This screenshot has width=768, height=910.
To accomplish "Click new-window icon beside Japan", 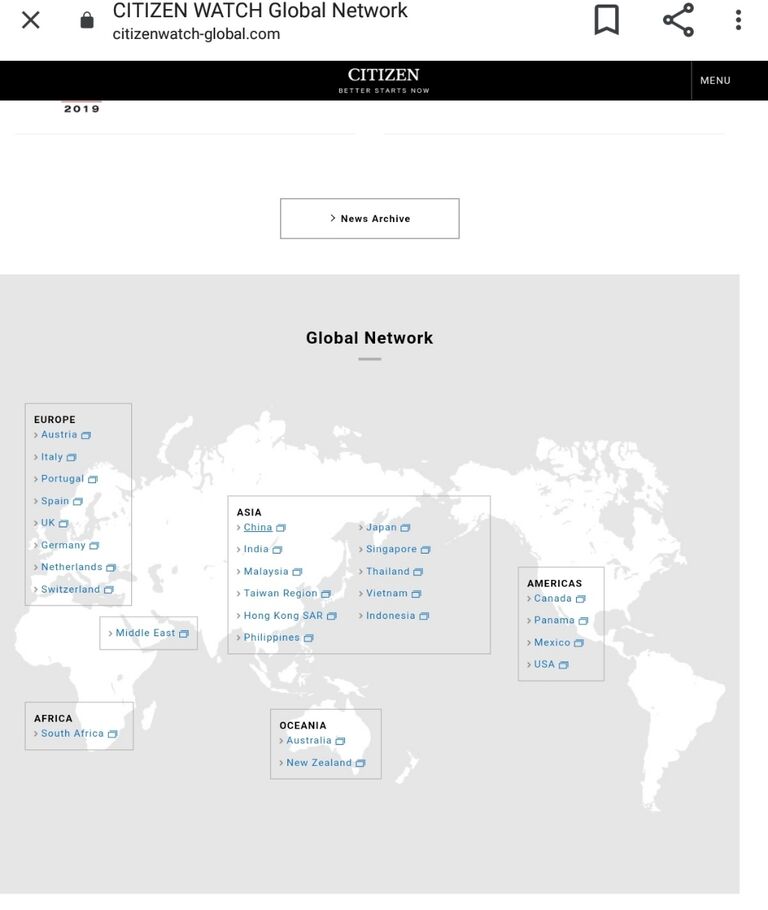I will pos(405,528).
